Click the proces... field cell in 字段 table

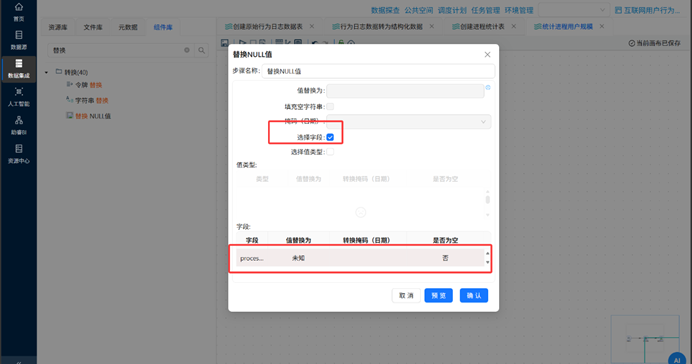252,258
